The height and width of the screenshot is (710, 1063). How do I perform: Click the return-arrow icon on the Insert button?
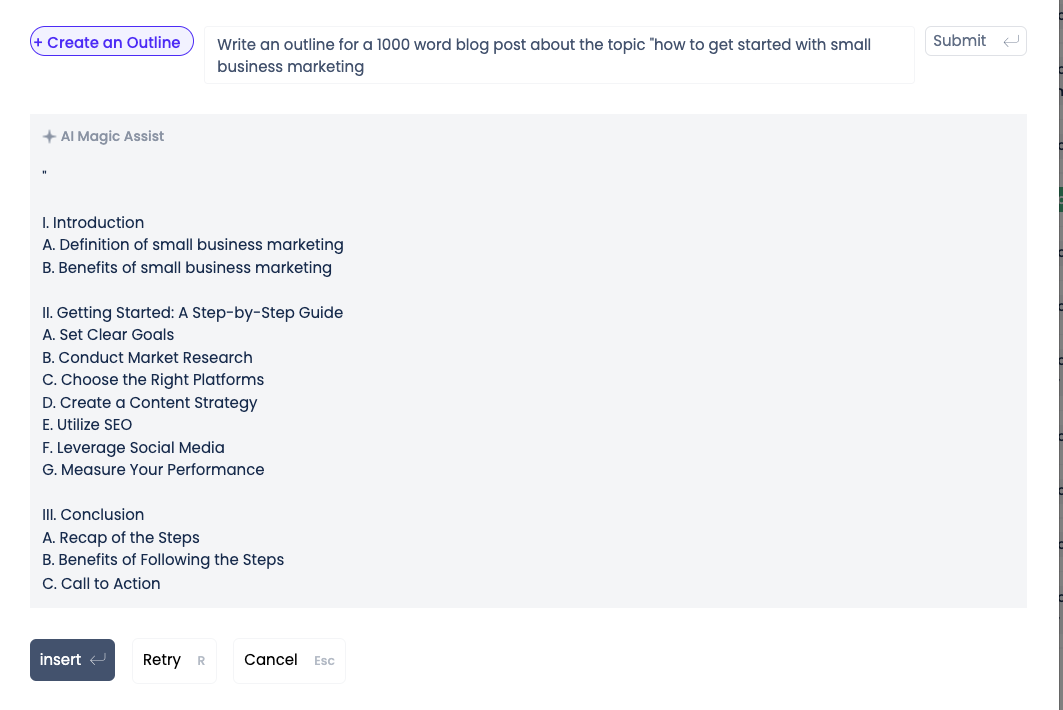[x=97, y=660]
